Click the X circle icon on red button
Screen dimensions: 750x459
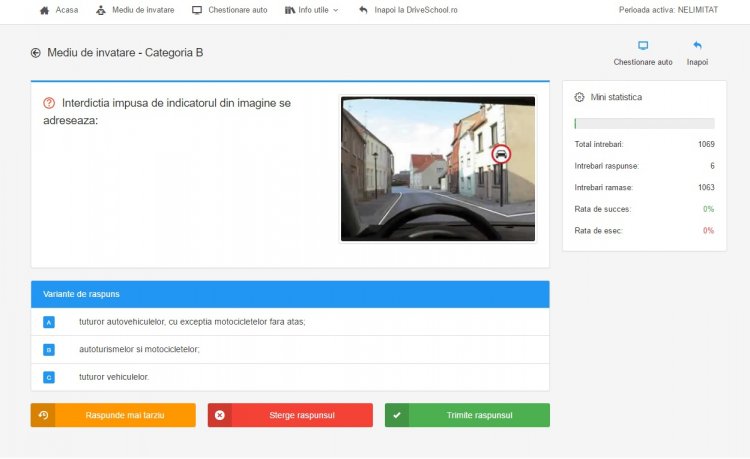pos(220,415)
